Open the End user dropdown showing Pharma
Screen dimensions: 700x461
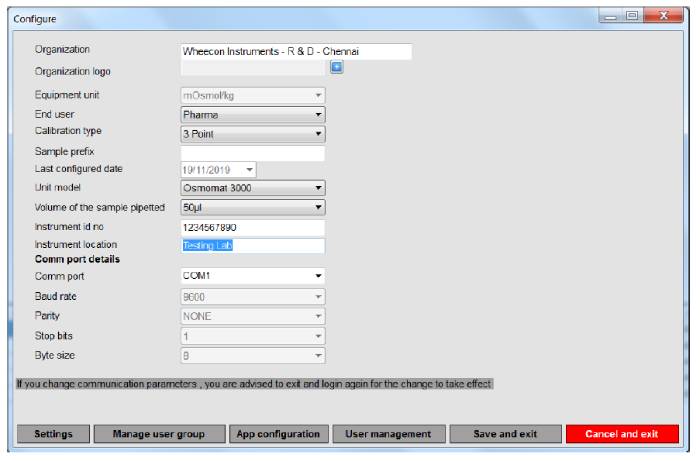(253, 115)
